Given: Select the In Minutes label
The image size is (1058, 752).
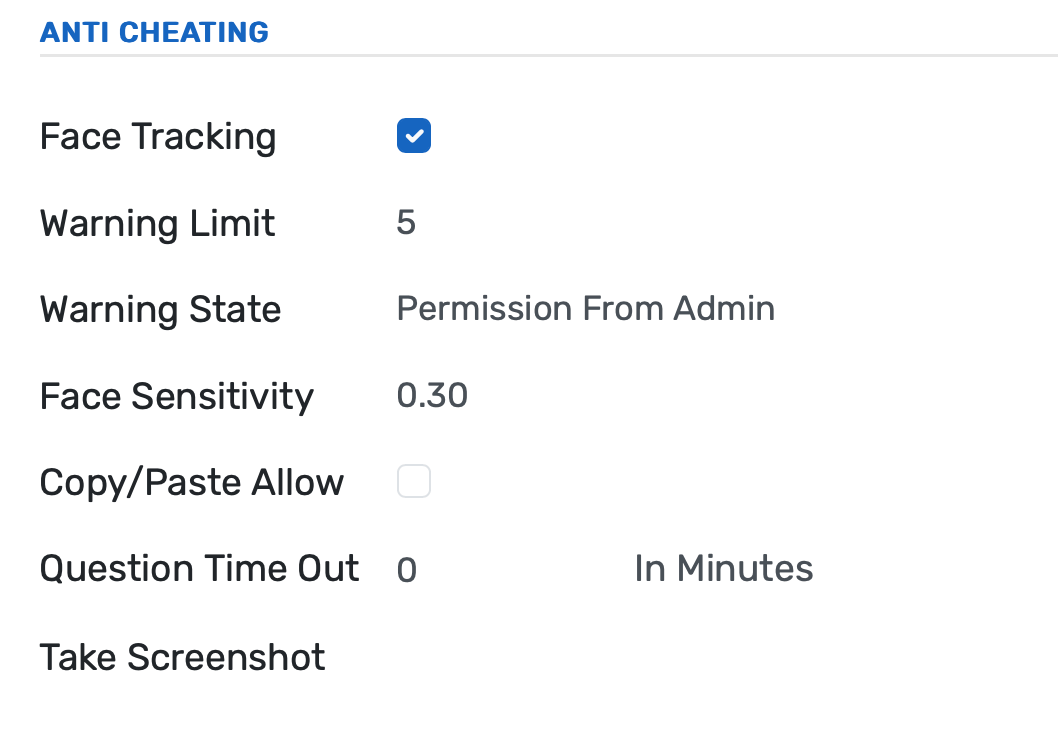Looking at the screenshot, I should (723, 568).
